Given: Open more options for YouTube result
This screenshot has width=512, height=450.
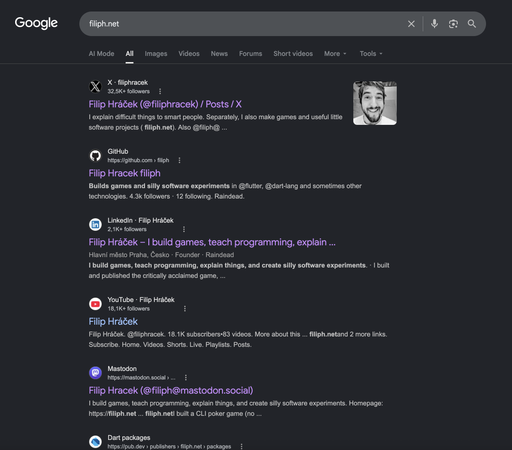Looking at the screenshot, I should coord(185,309).
